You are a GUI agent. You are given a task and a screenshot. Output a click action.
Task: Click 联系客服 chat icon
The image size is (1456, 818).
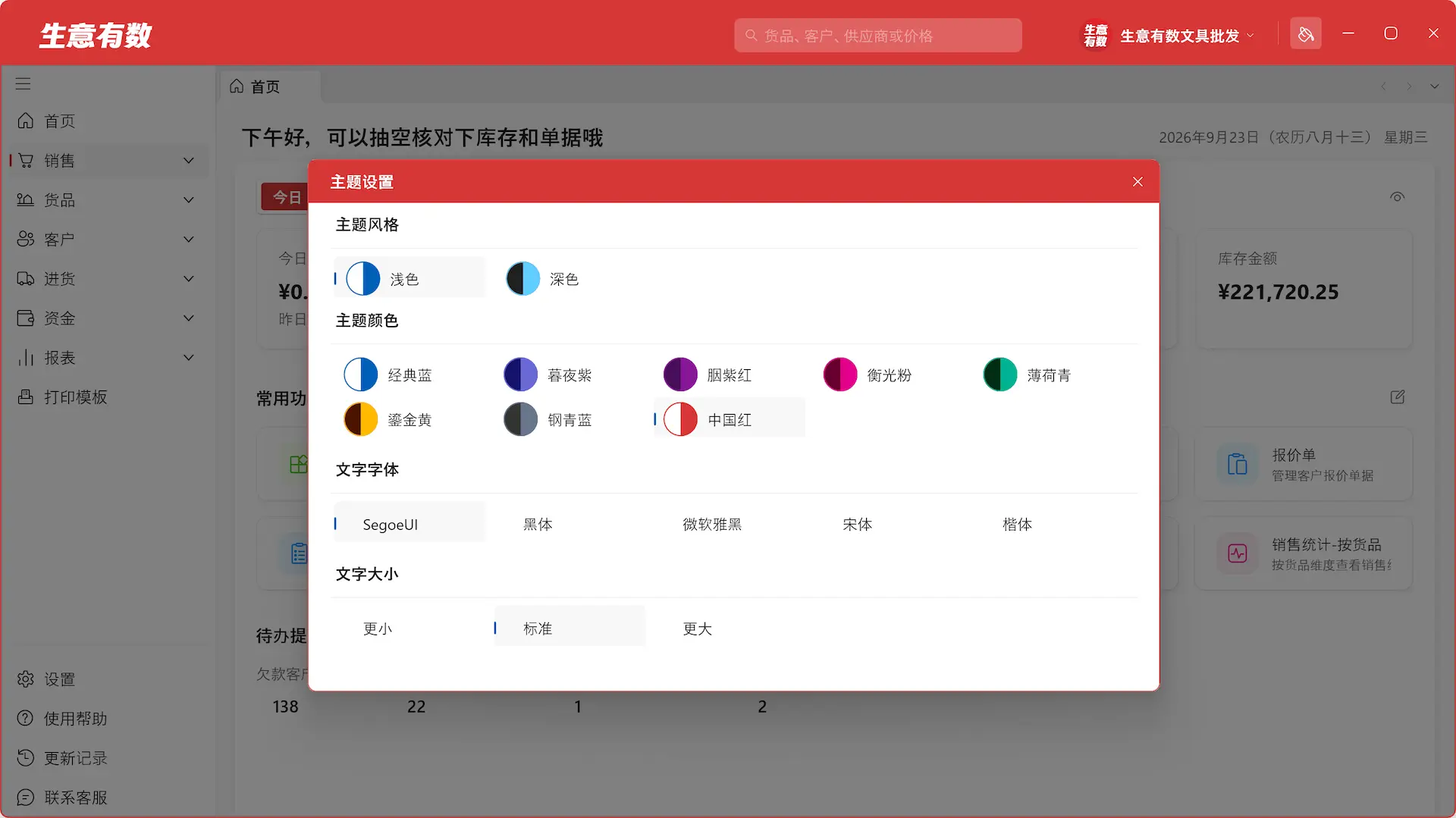tap(26, 797)
